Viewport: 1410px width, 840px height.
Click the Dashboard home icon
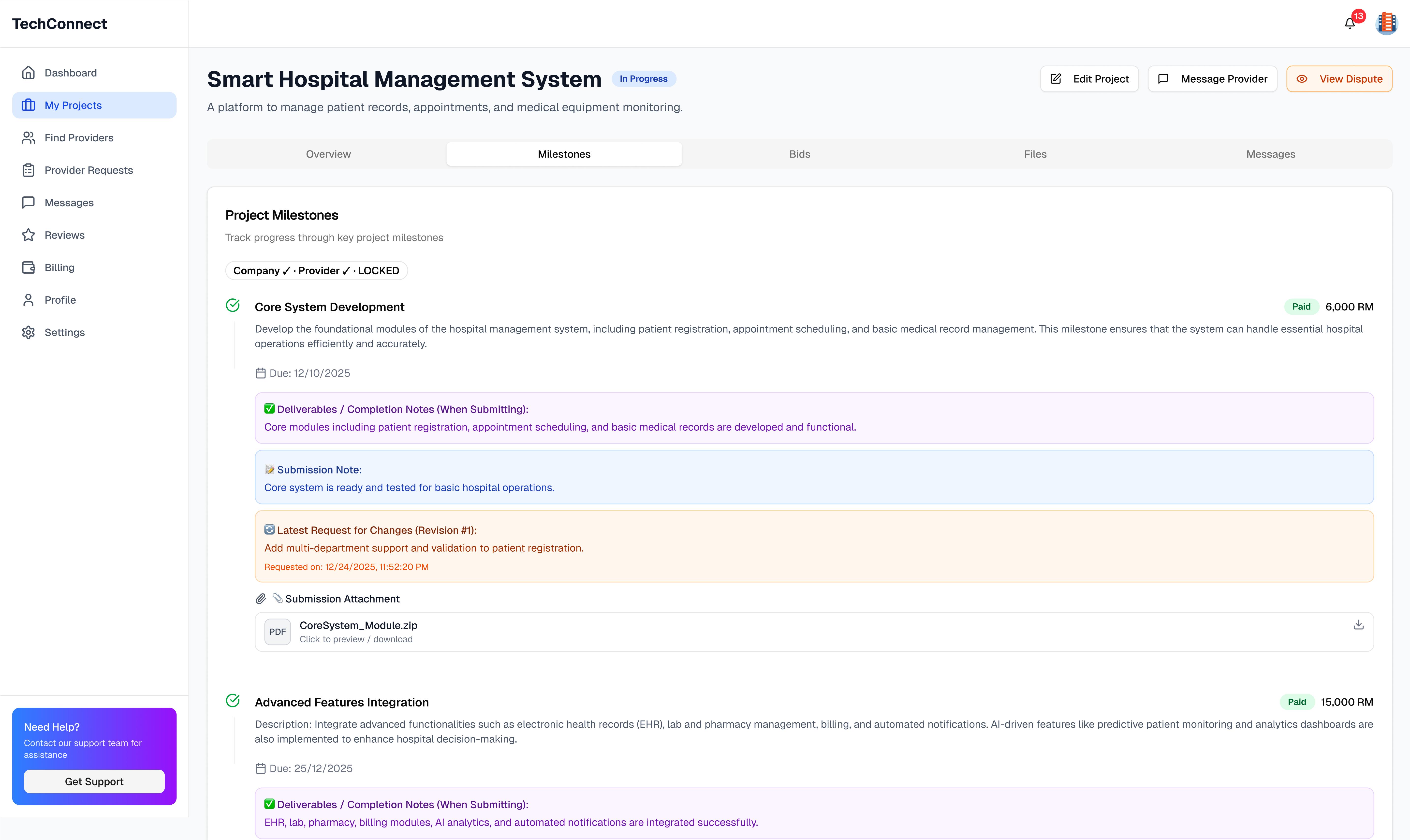tap(28, 73)
